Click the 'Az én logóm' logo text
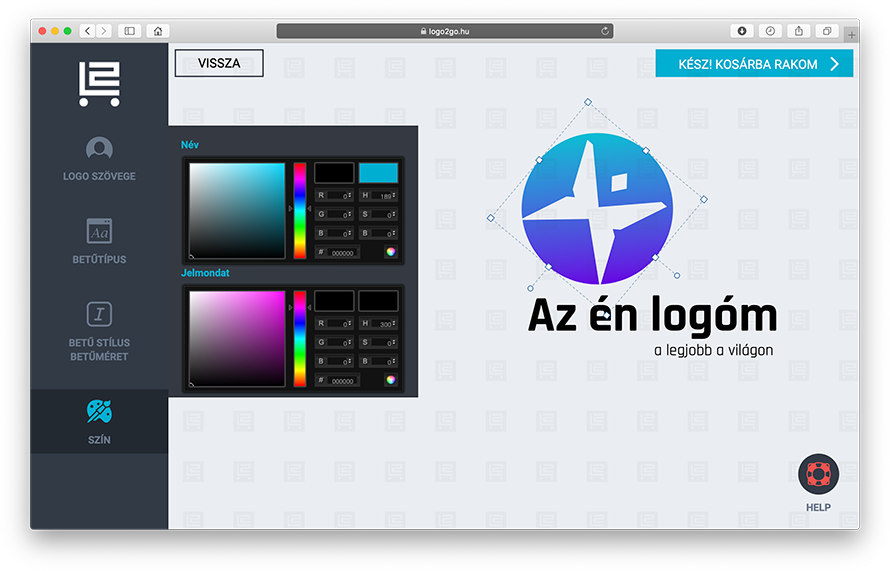 tap(652, 316)
